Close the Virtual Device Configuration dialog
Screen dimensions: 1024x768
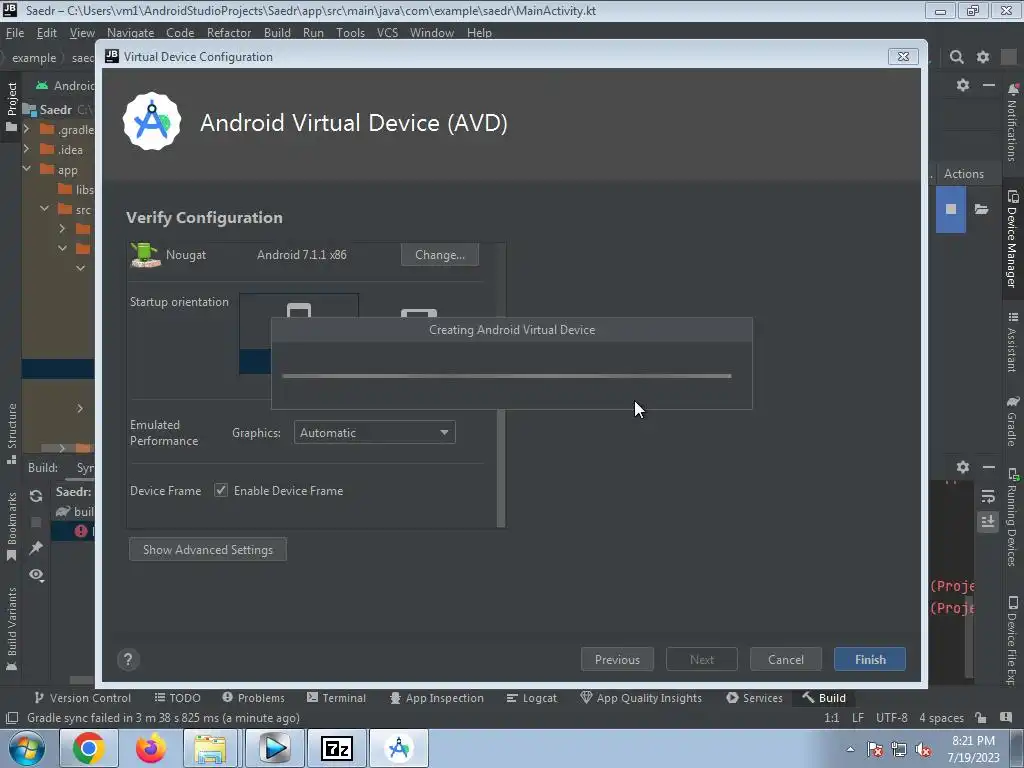point(903,57)
